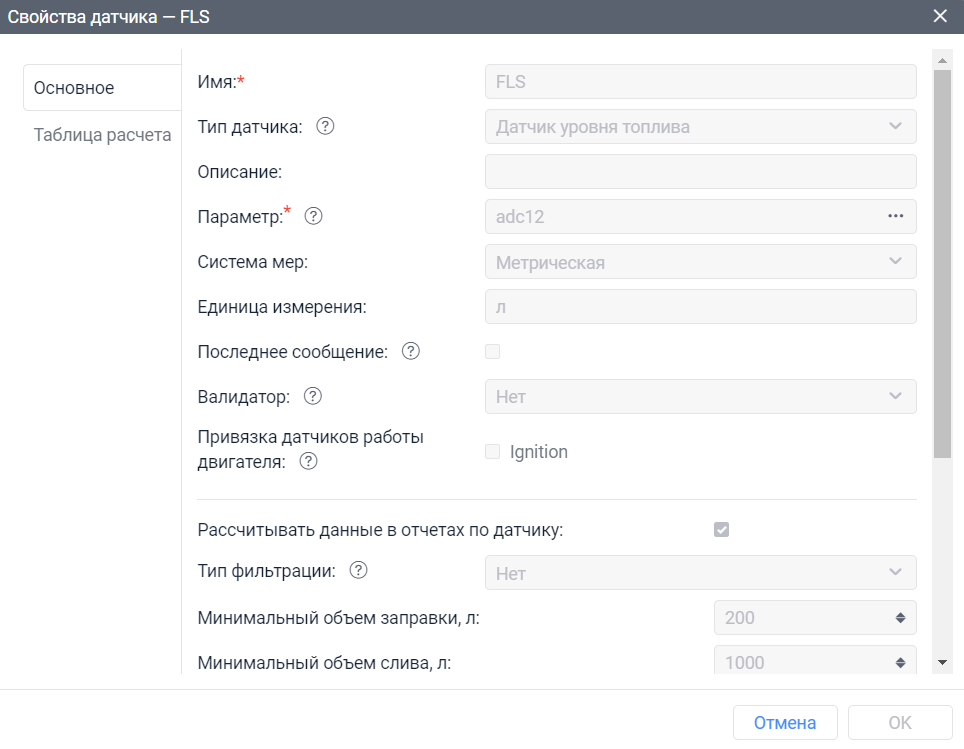This screenshot has height=749, width=964.
Task: Open help for Последнее сообщение
Action: (410, 351)
